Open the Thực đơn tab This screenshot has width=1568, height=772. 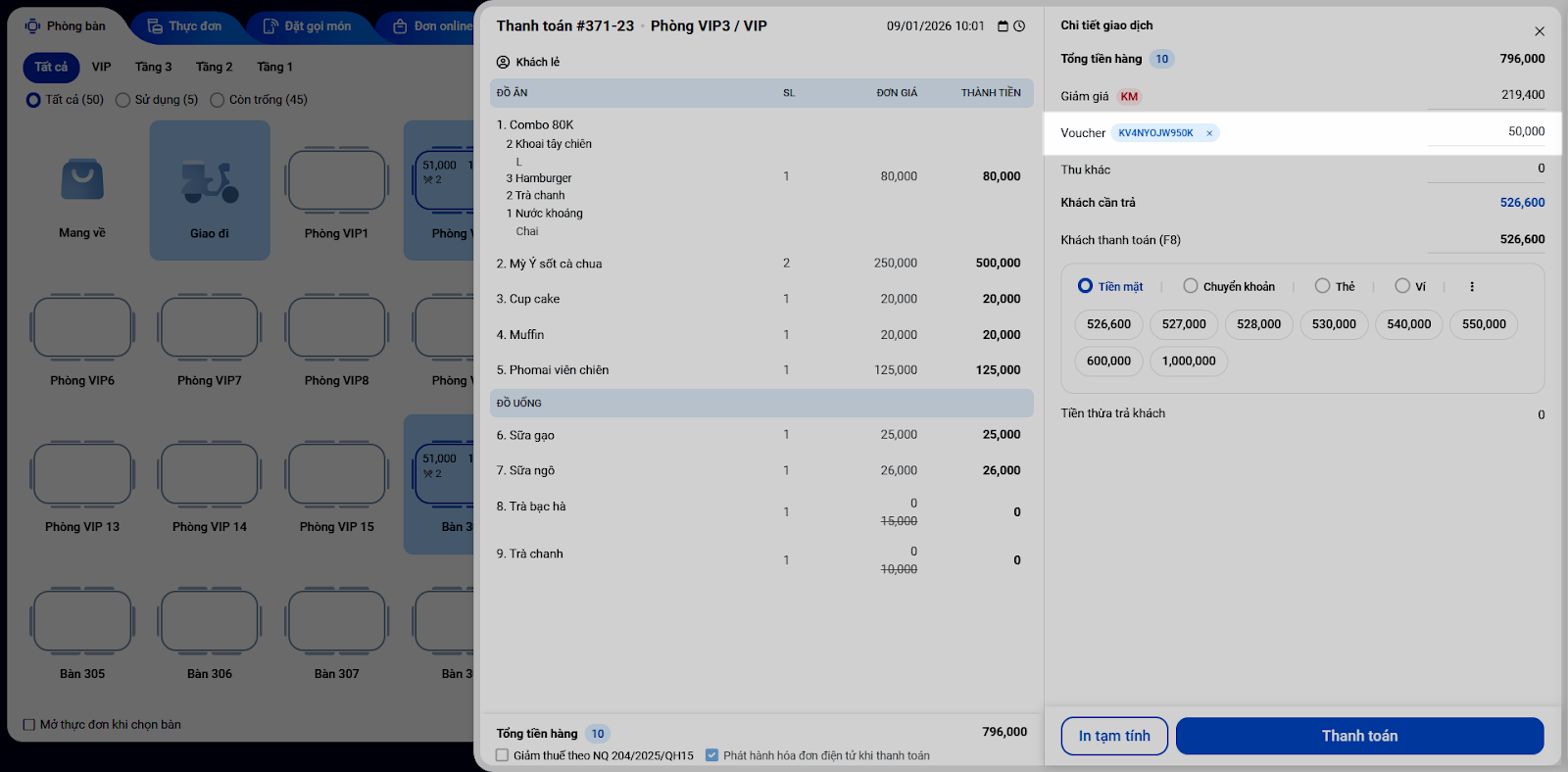tap(185, 26)
